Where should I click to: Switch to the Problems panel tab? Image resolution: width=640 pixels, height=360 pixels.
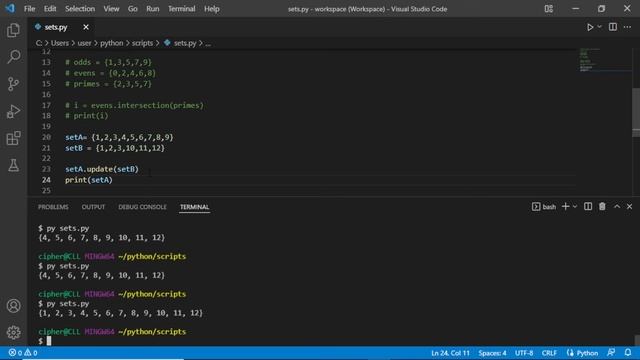[53, 207]
